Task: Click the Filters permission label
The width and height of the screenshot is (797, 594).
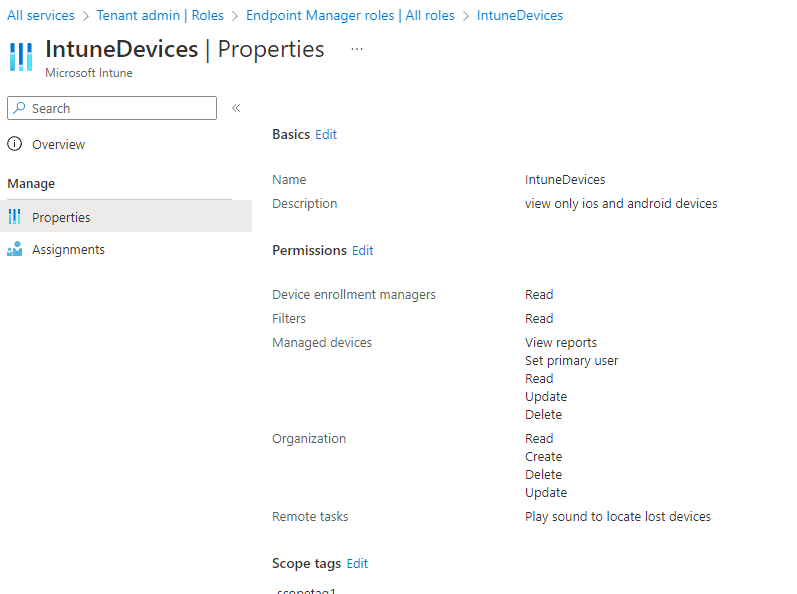Action: tap(289, 319)
